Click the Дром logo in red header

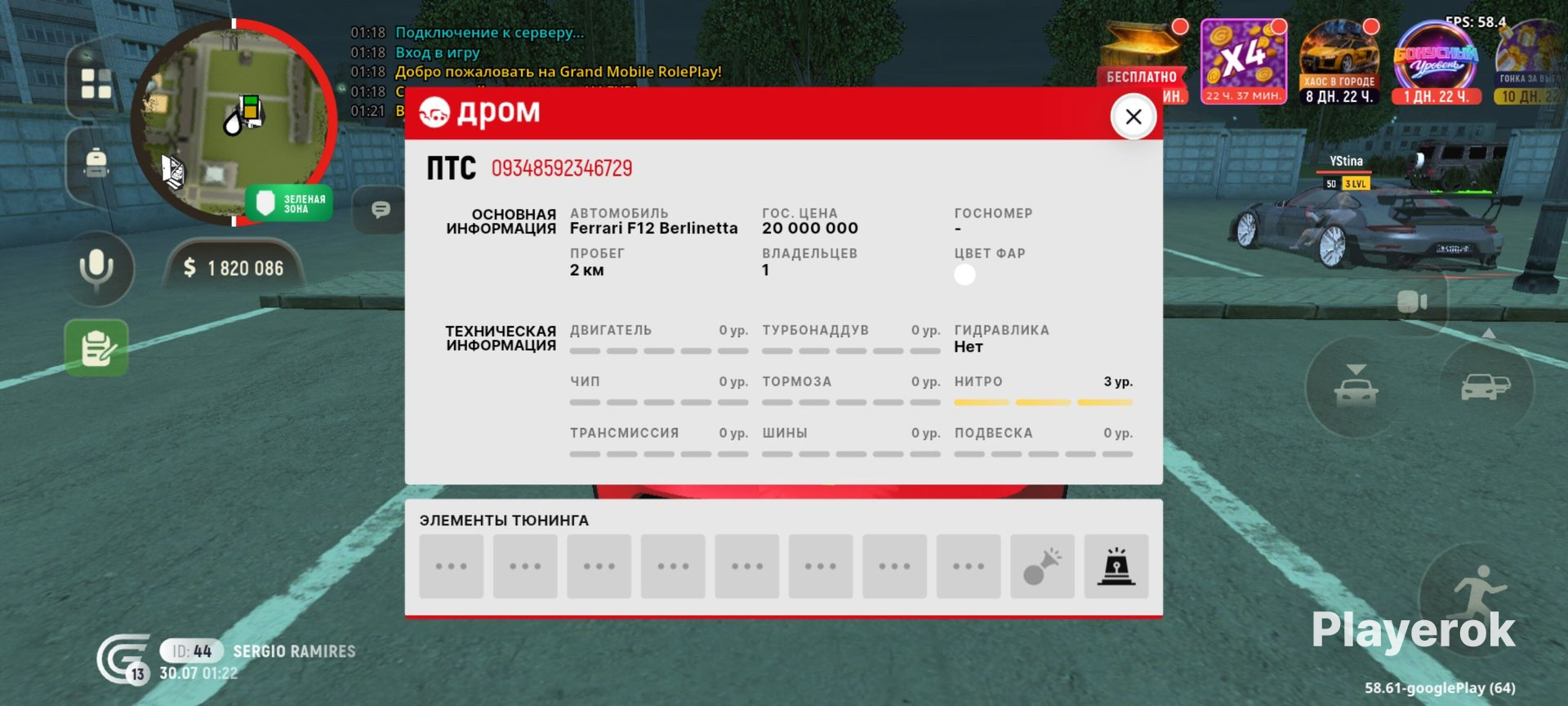pos(480,113)
